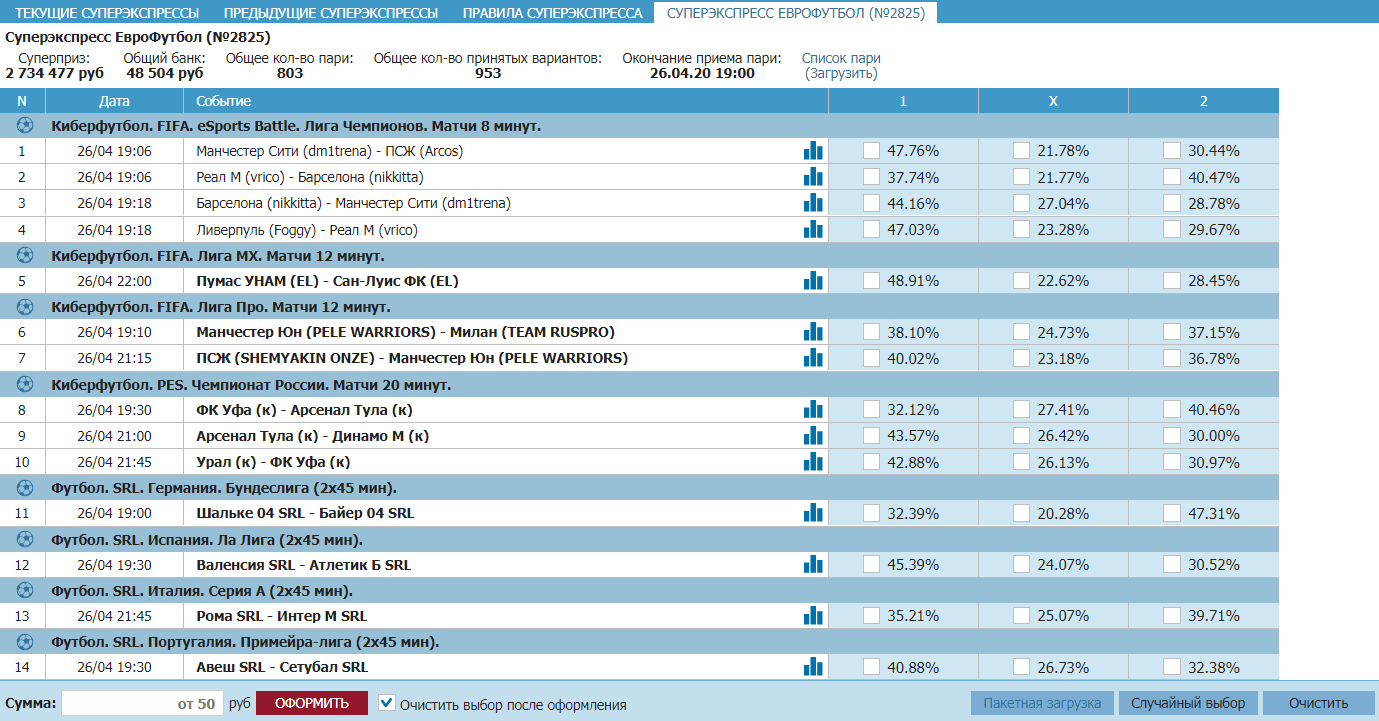Uncheck 'Очистить выбор после оформления' checkbox
This screenshot has height=721, width=1379.
coord(387,703)
